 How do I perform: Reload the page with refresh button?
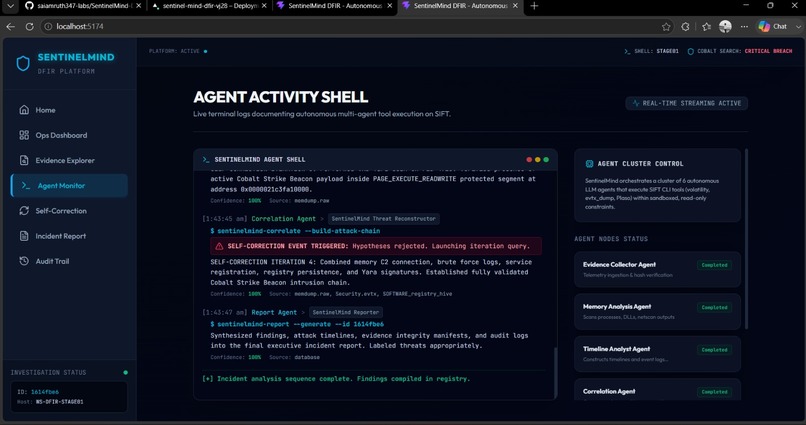click(29, 26)
